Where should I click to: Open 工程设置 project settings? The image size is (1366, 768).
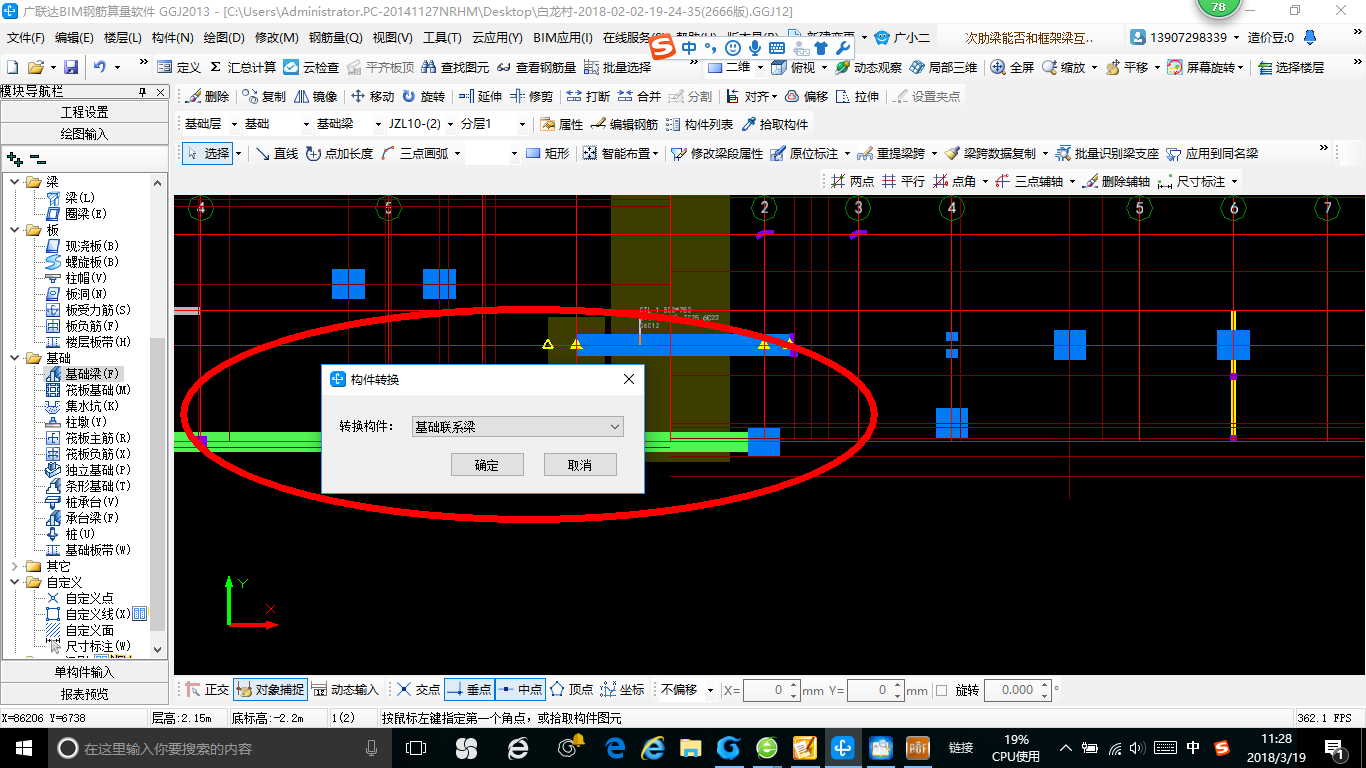click(x=85, y=112)
